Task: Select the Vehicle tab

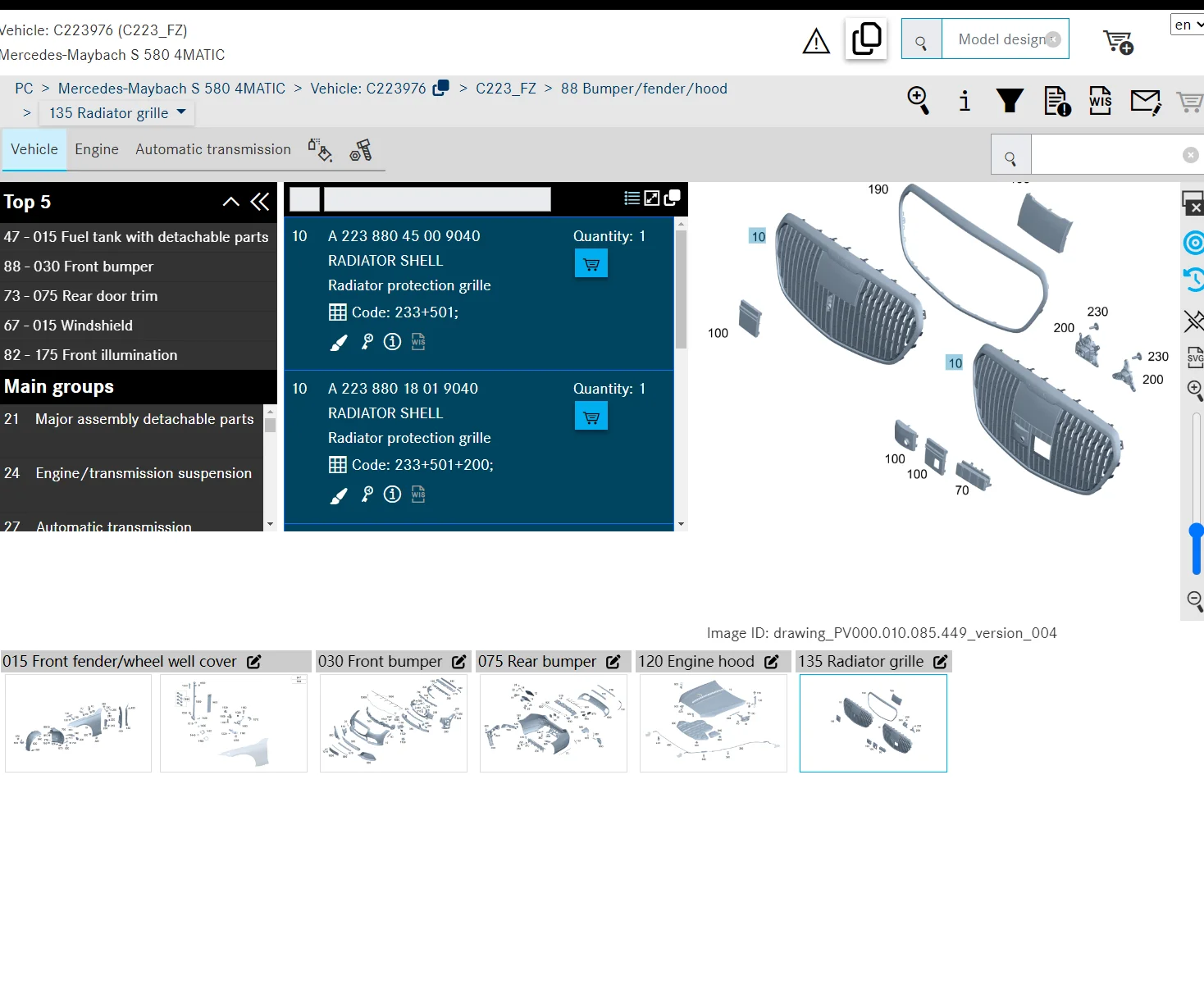Action: pyautogui.click(x=34, y=149)
